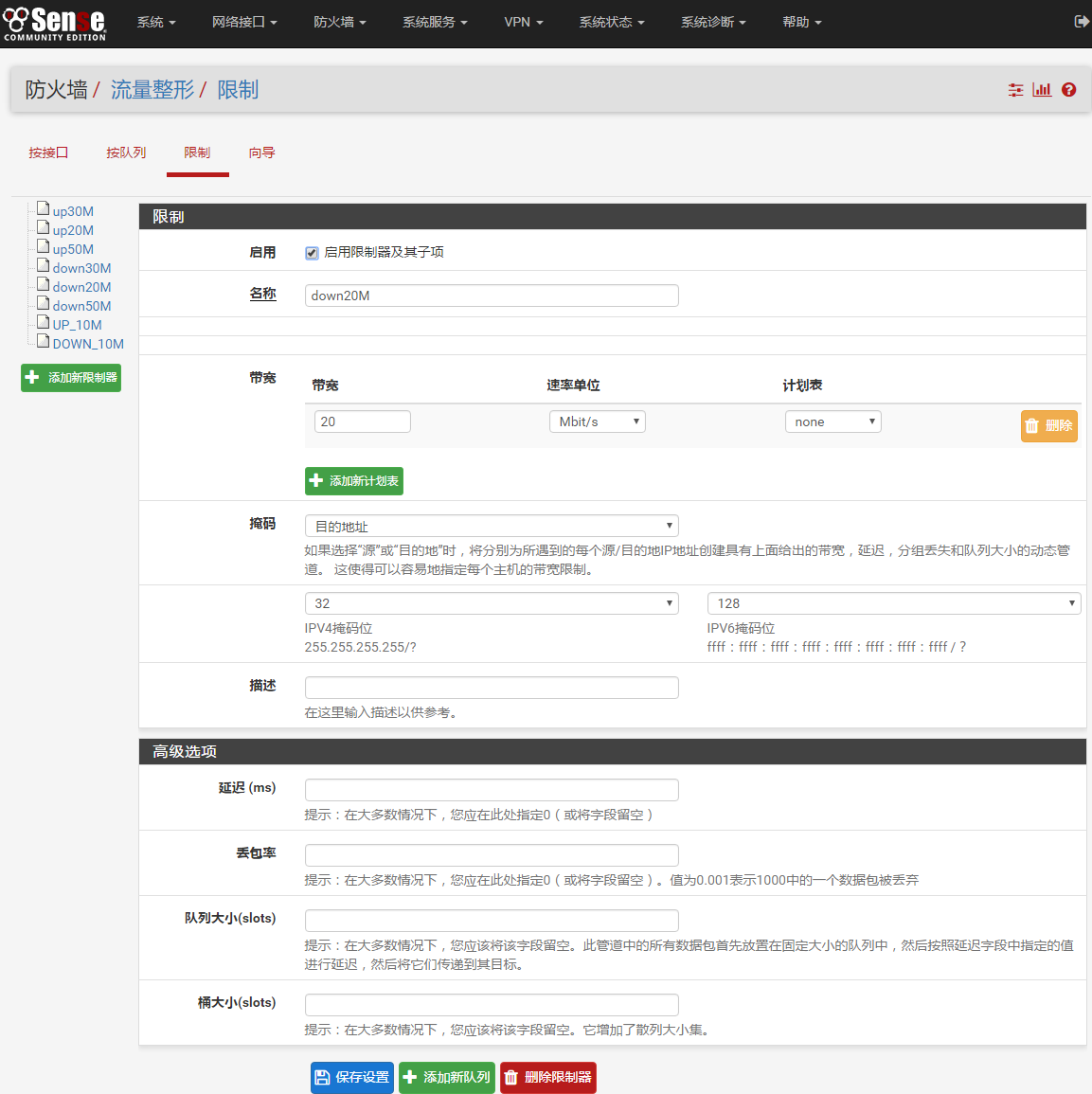Open the 防火墙 menu in navbar
Viewport: 1092px width, 1094px height.
coord(339,22)
